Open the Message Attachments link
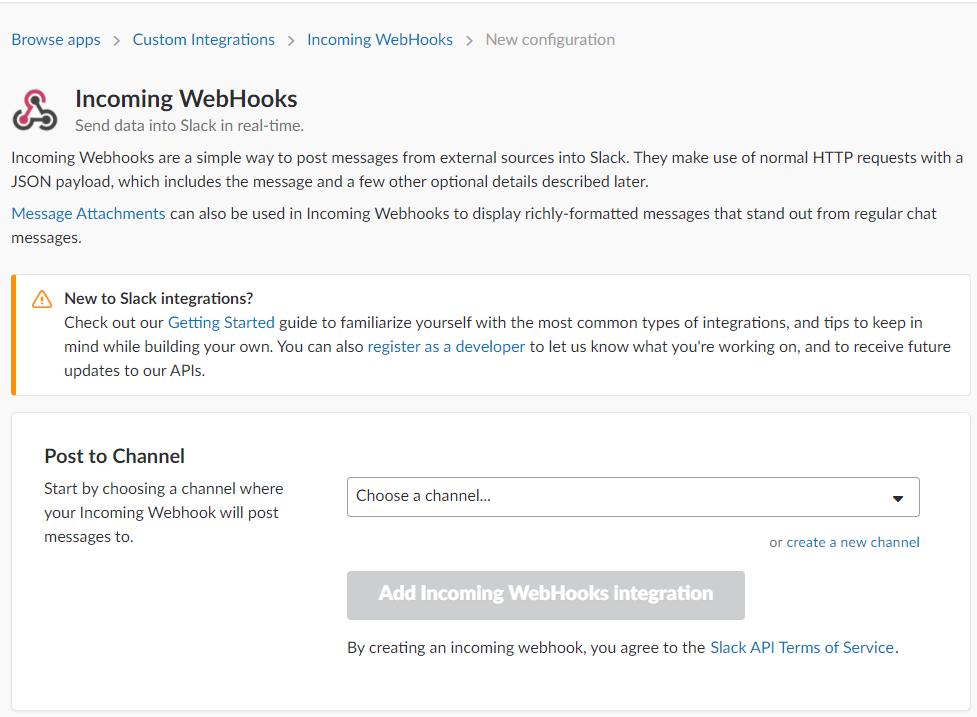The height and width of the screenshot is (717, 977). coord(88,213)
